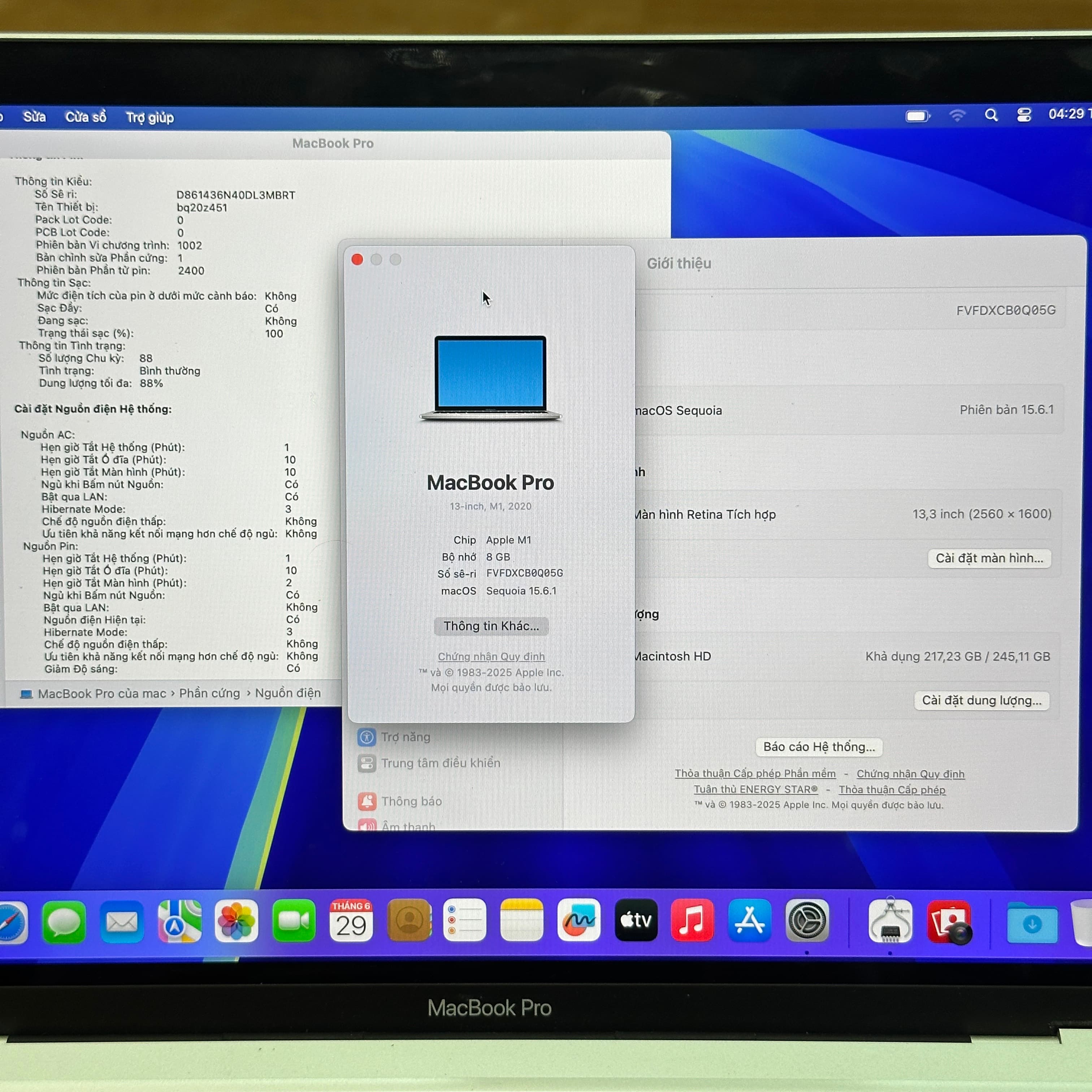1092x1092 pixels.
Task: Select Trung tâm điều khiển in sidebar
Action: (x=429, y=763)
